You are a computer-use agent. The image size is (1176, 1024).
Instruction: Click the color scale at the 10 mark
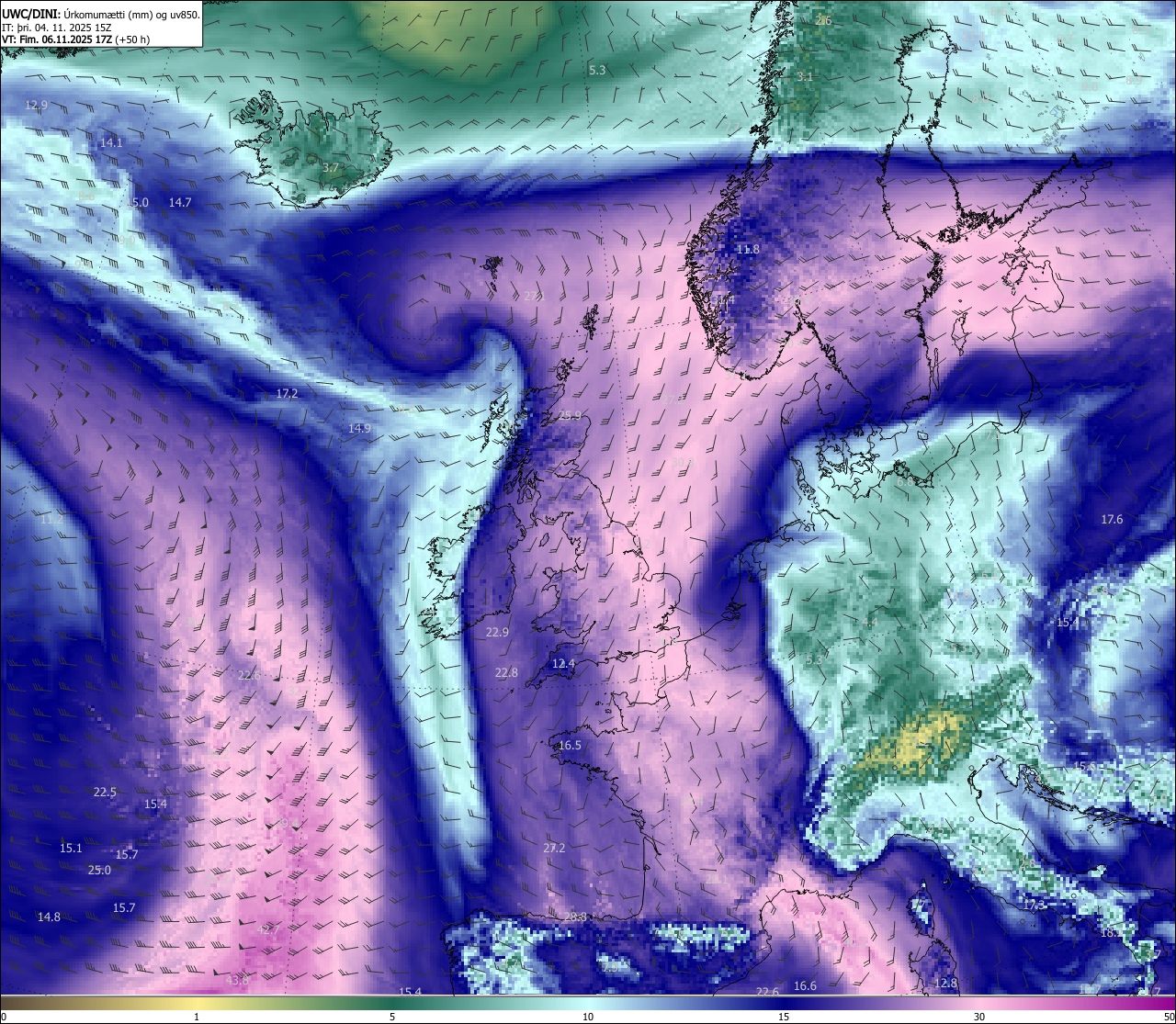(588, 1017)
